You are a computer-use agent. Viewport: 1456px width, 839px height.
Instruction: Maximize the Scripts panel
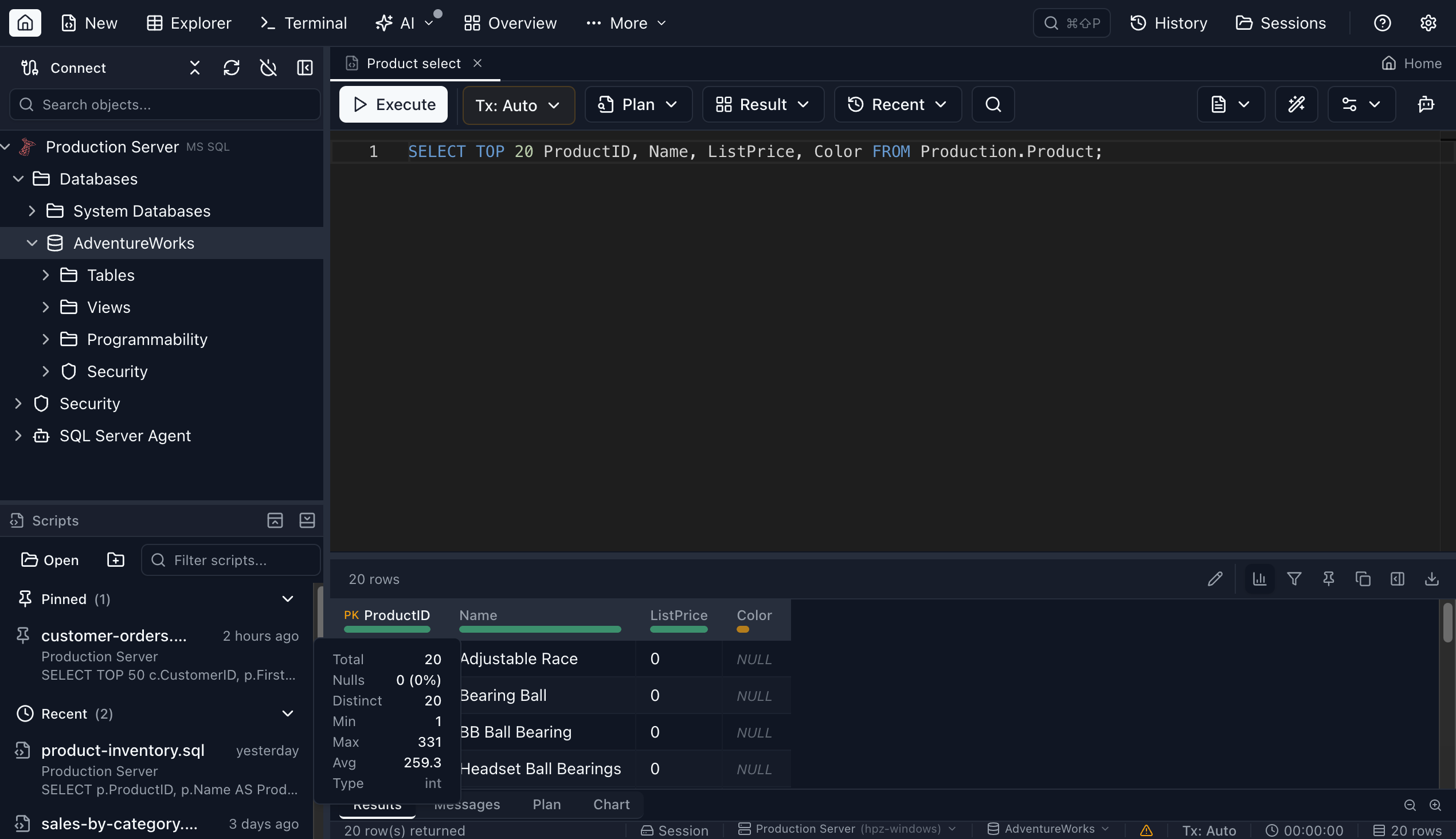[275, 520]
